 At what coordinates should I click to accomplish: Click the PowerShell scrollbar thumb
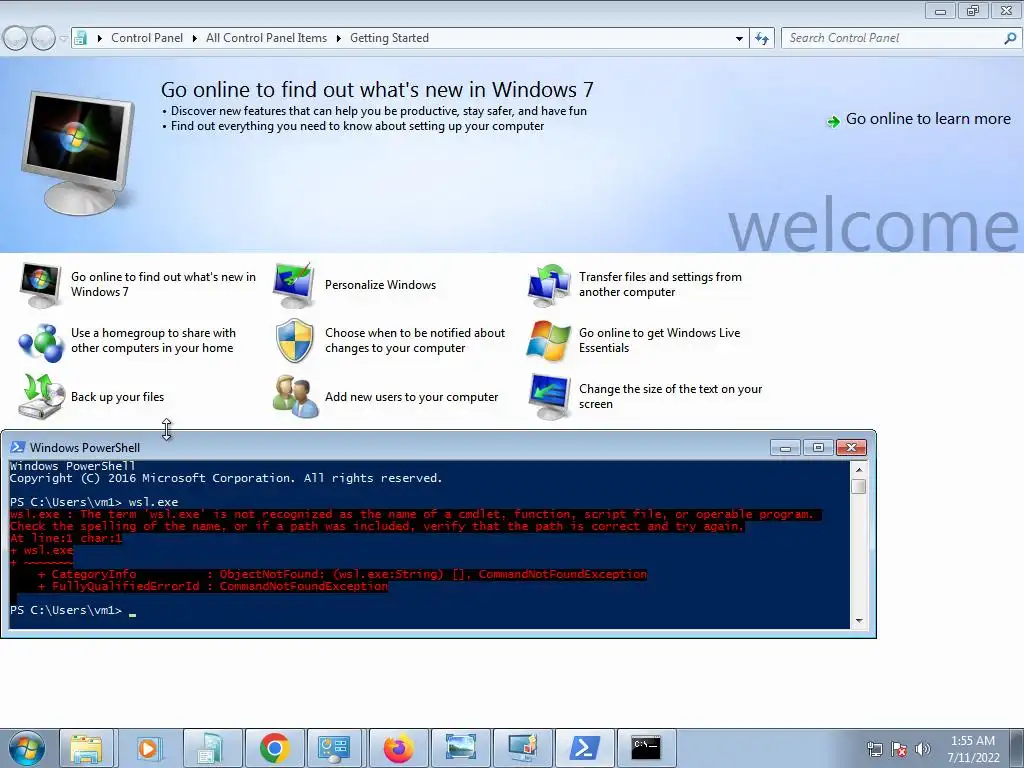[x=859, y=487]
